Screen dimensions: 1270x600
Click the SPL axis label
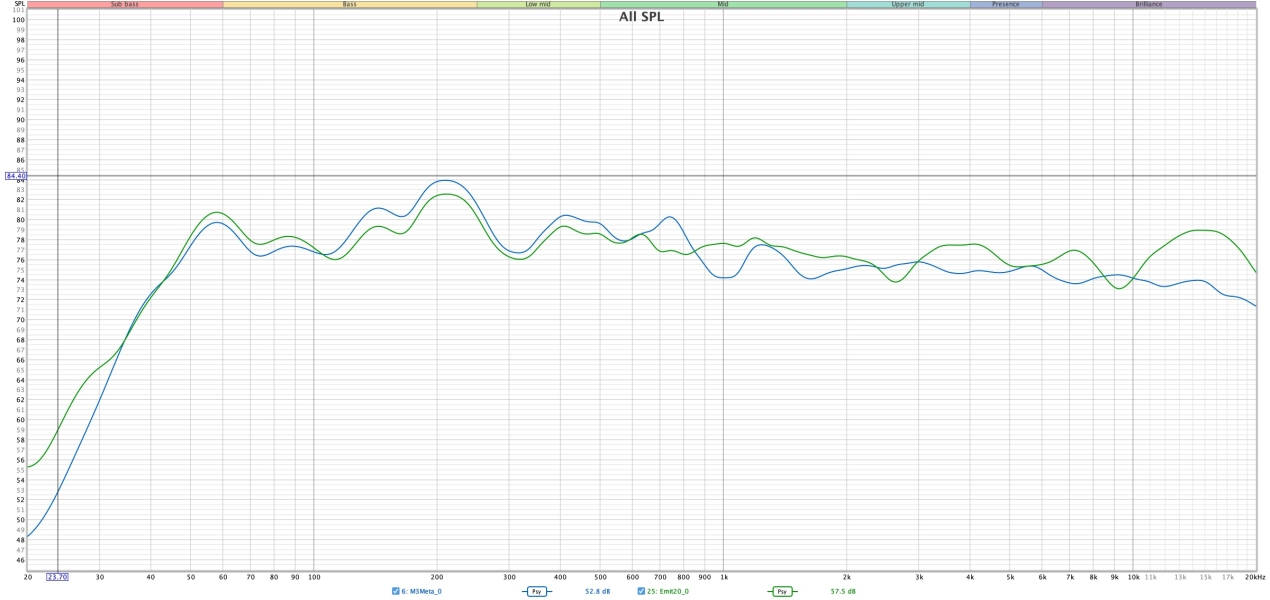(x=18, y=4)
